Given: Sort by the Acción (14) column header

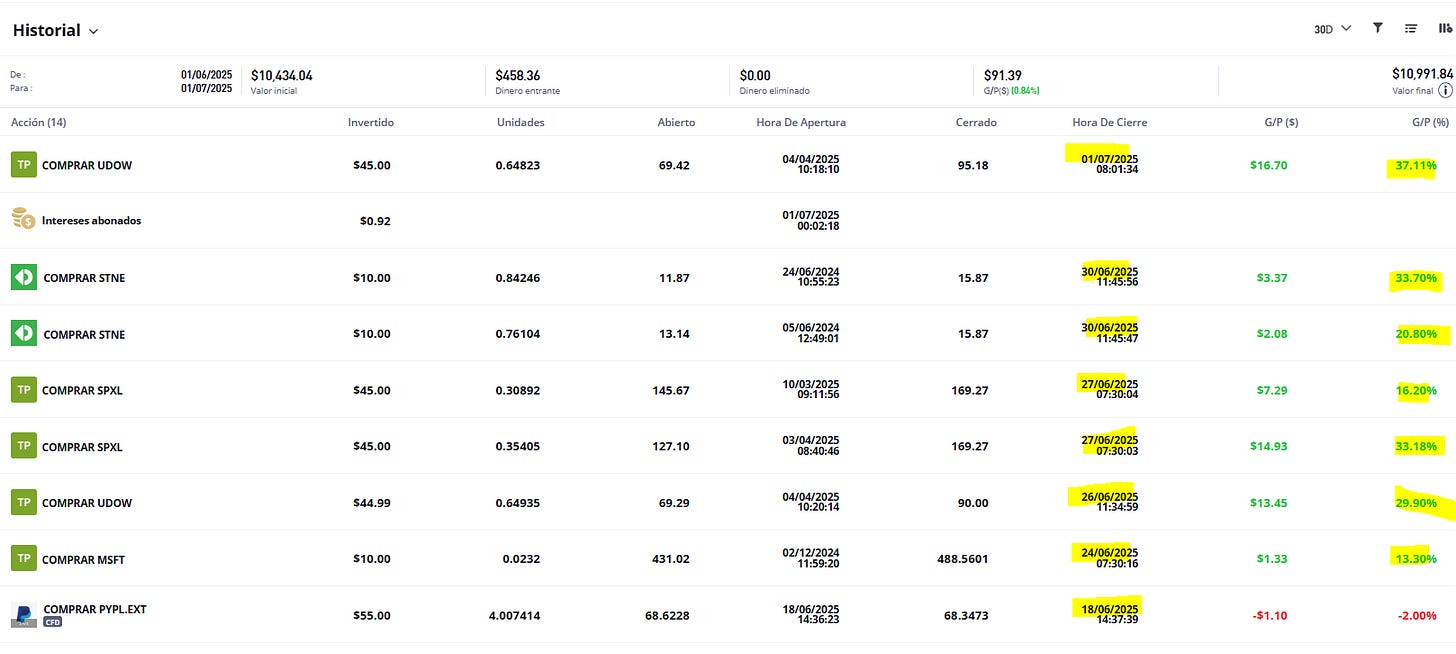Looking at the screenshot, I should pos(39,122).
